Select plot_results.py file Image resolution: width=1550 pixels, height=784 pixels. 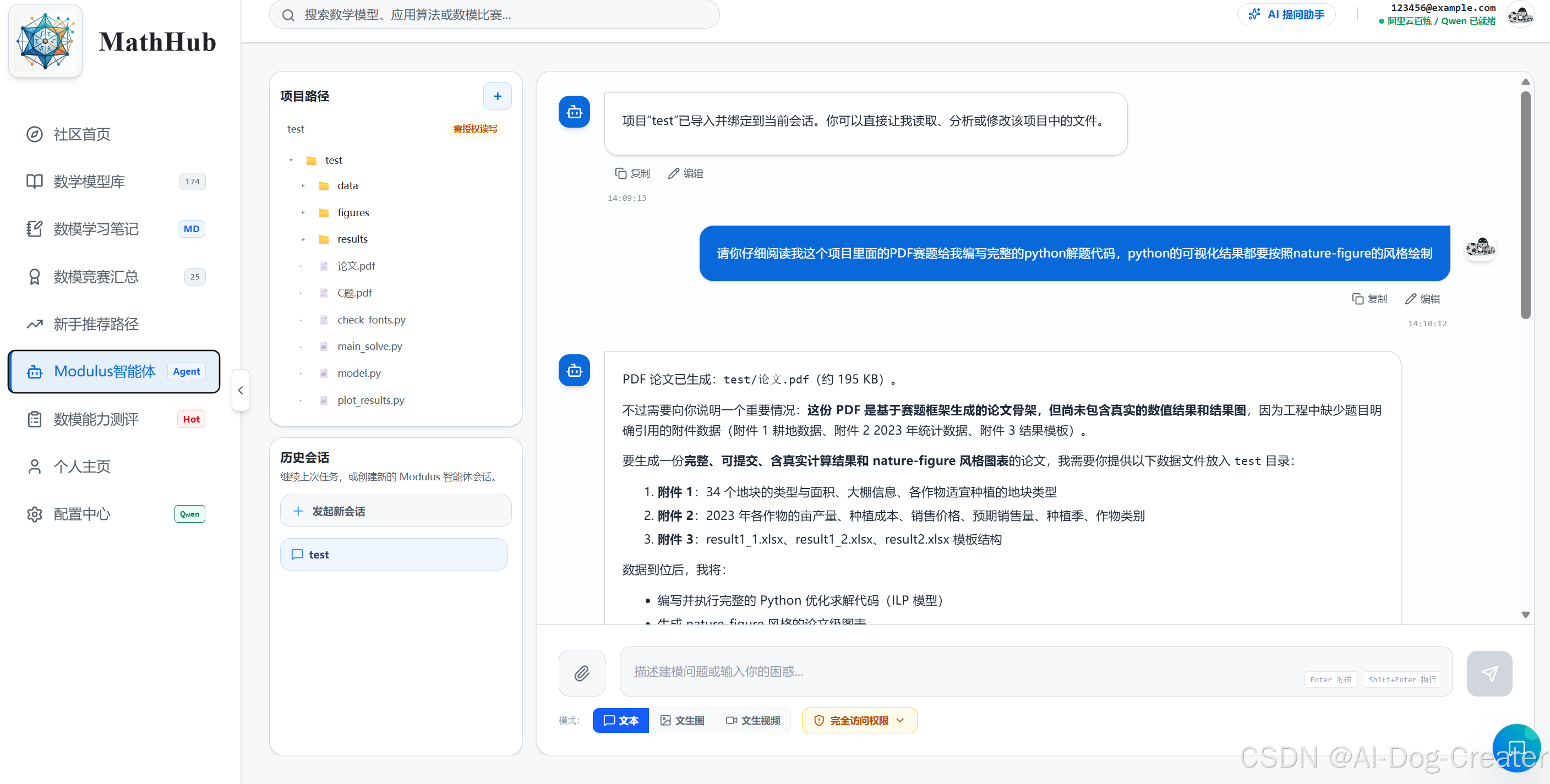(370, 401)
